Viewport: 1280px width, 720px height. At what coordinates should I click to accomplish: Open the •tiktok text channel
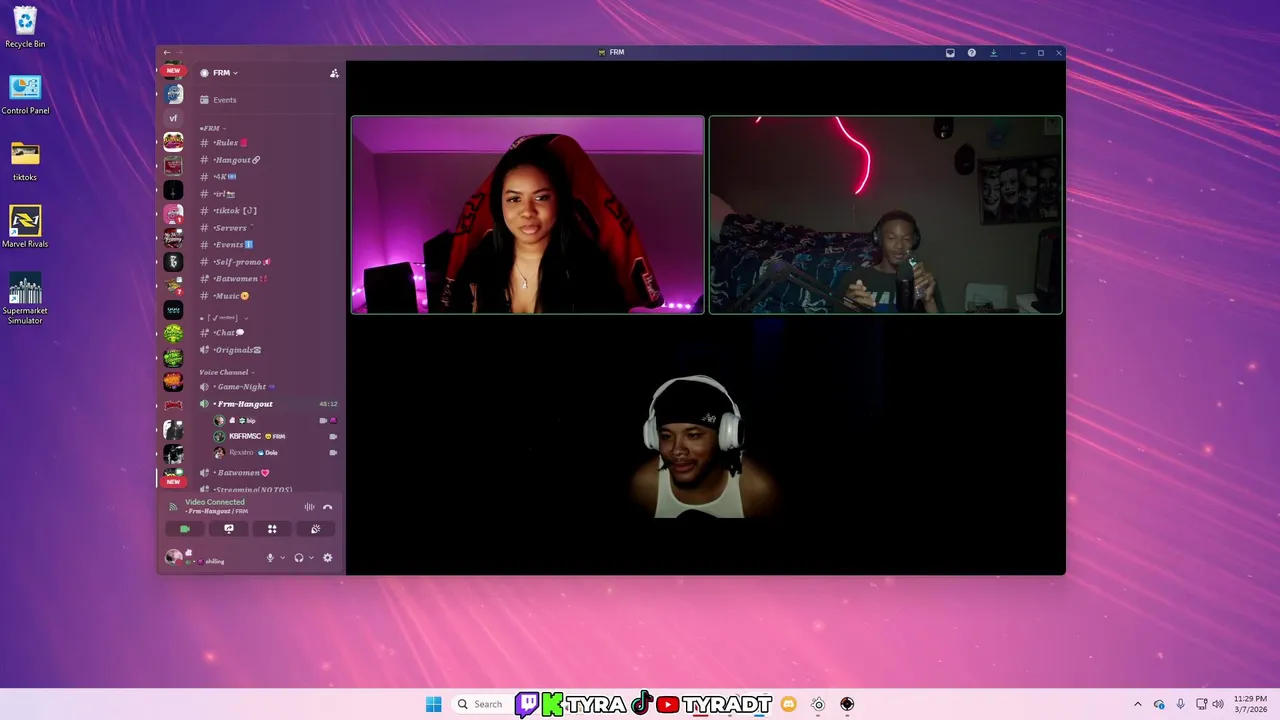point(268,211)
